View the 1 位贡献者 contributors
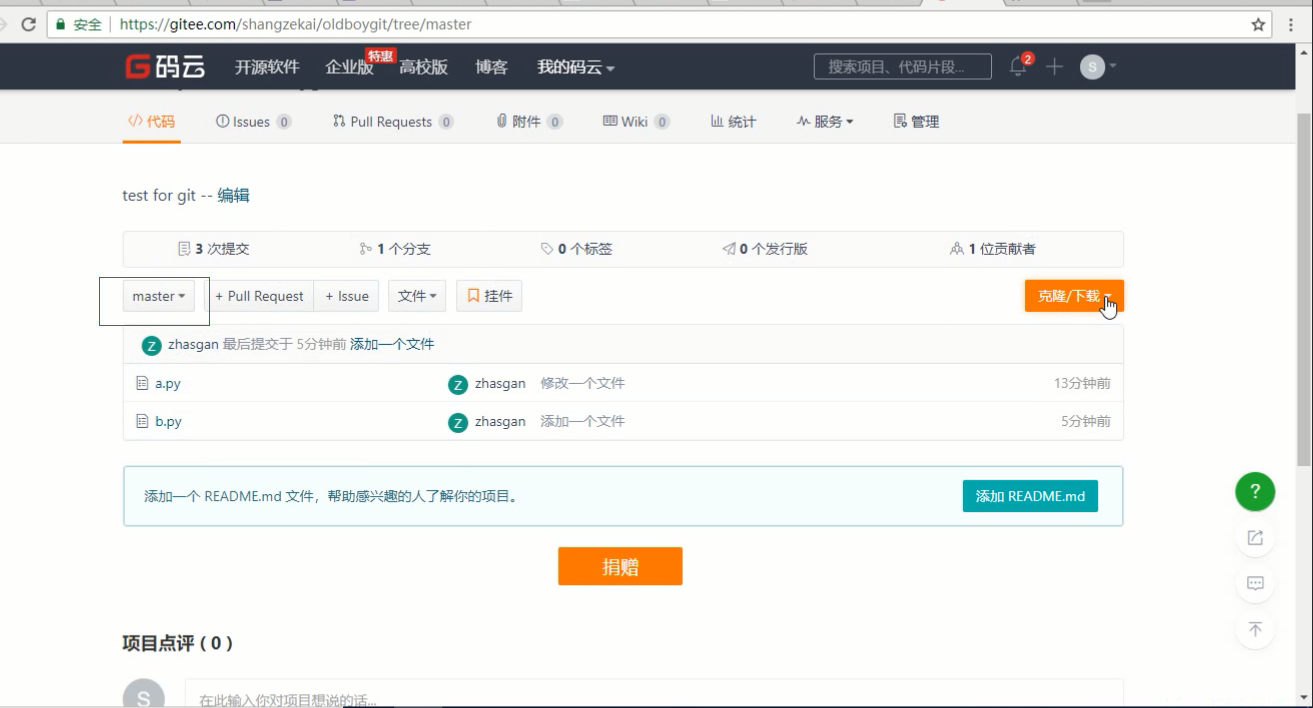This screenshot has width=1313, height=708. pos(993,249)
